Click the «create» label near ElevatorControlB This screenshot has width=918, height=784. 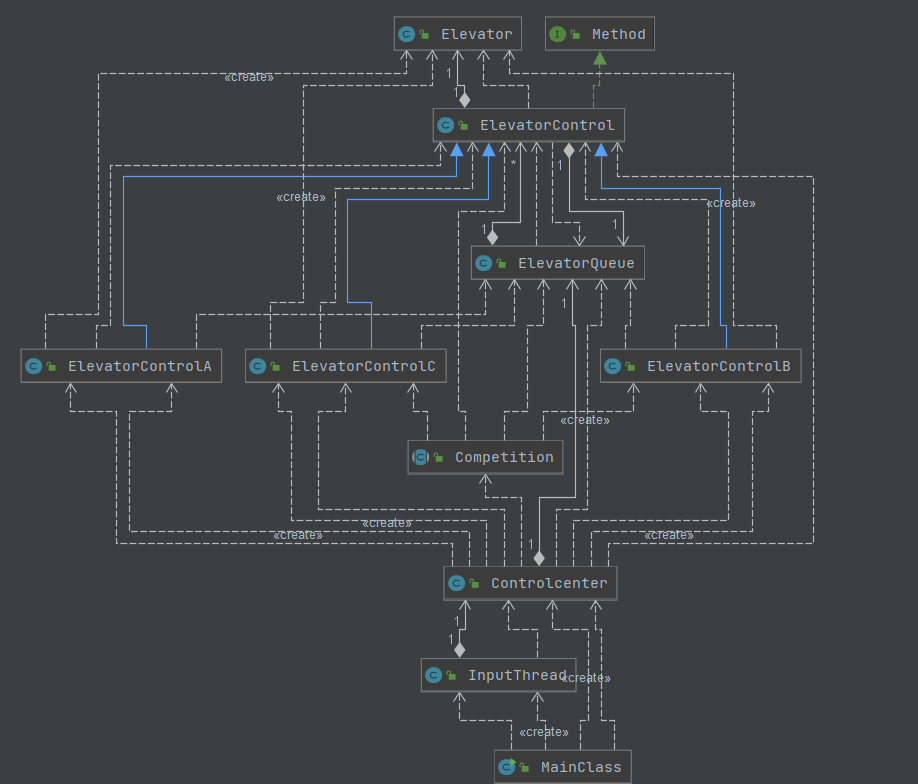[x=731, y=203]
